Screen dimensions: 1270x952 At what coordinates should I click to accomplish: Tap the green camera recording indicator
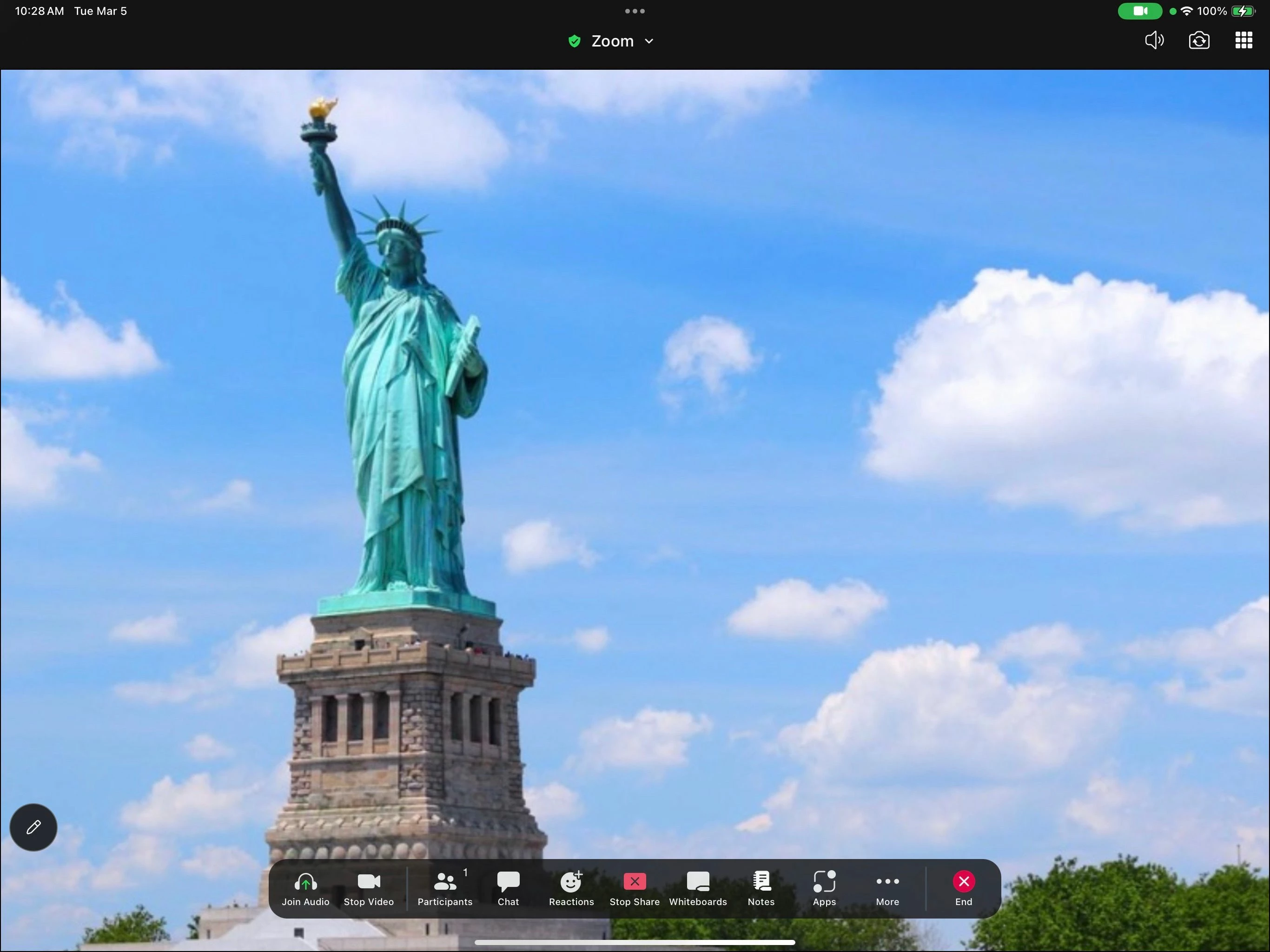pos(1140,11)
